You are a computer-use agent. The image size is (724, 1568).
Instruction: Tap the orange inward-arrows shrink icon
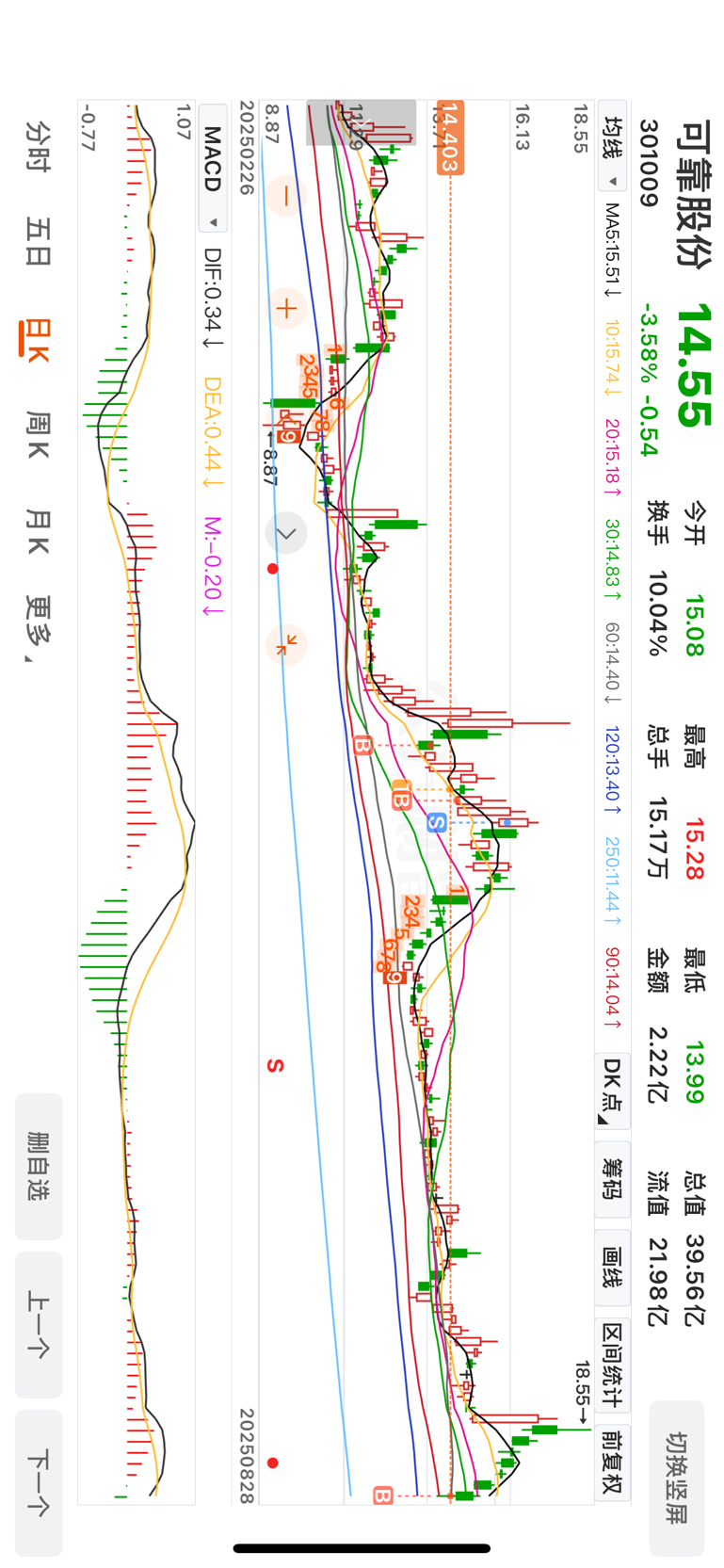(286, 645)
